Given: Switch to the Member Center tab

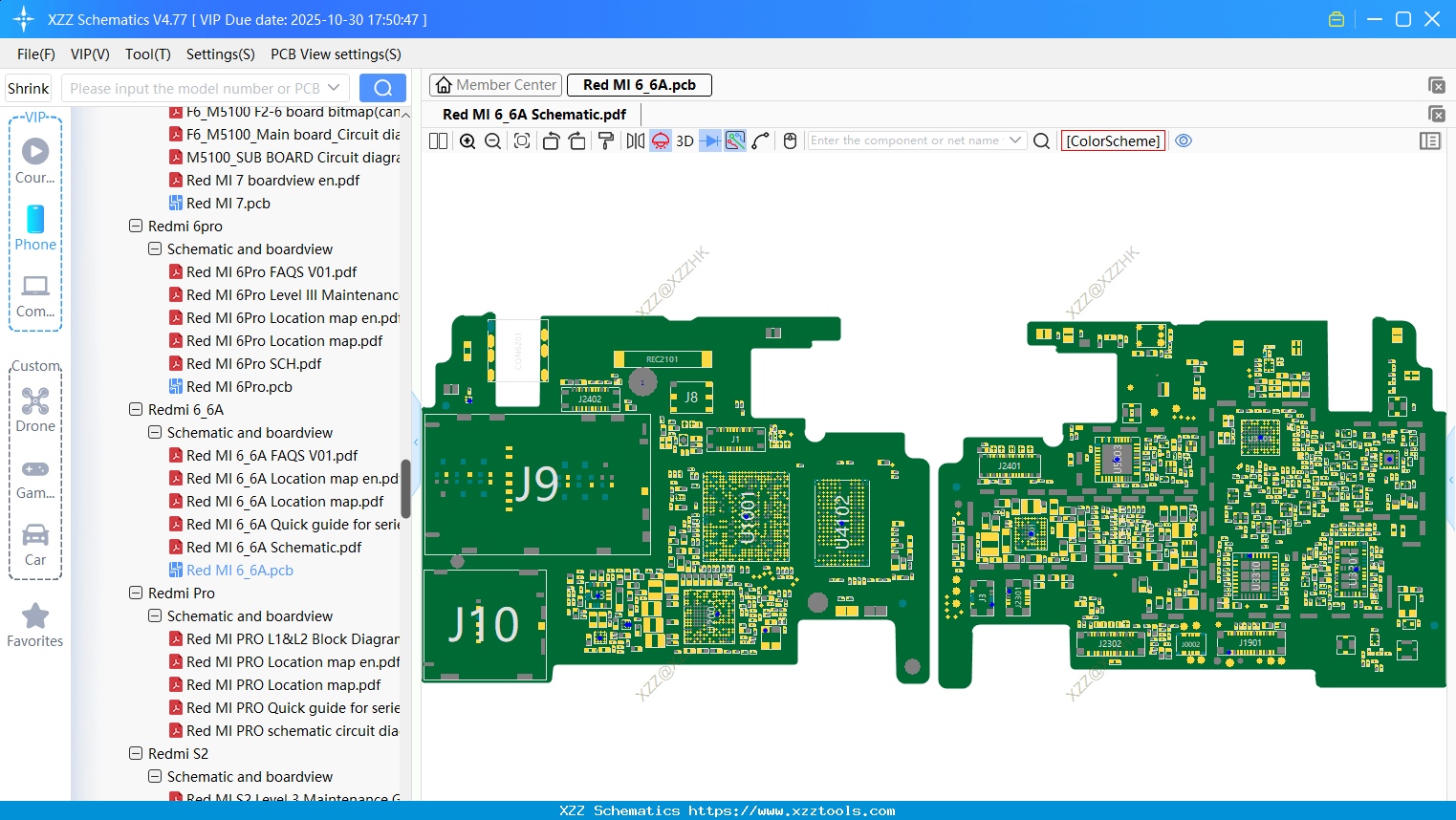Looking at the screenshot, I should click(496, 85).
